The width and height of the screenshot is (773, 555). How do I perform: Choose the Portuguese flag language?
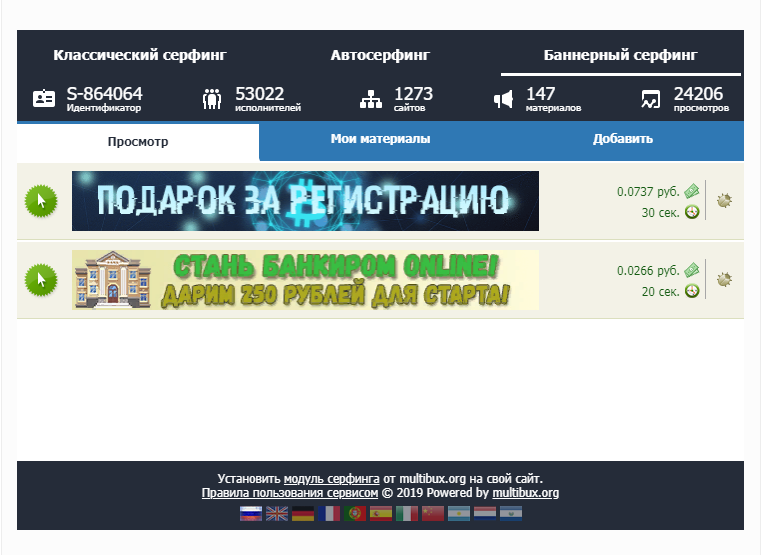[x=355, y=514]
